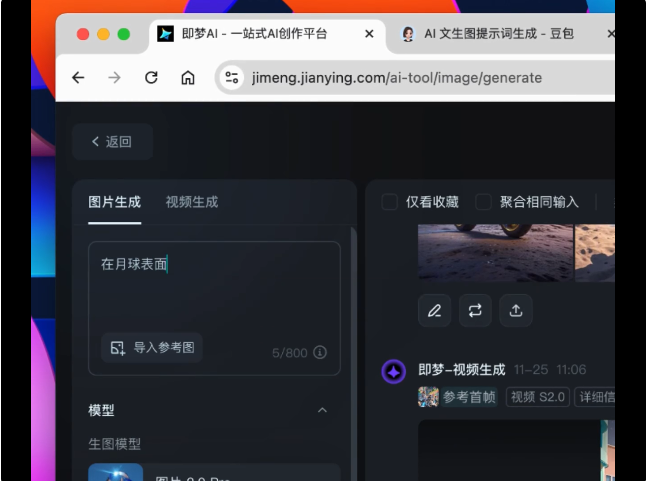
Task: Click the browser forward arrow
Action: 114,78
